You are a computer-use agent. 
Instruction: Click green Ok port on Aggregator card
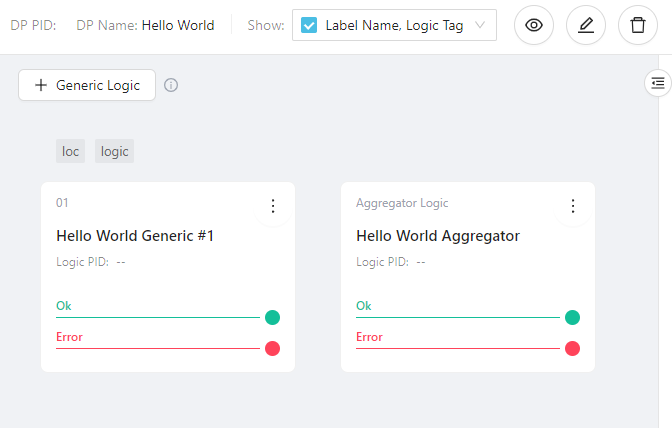coord(572,318)
